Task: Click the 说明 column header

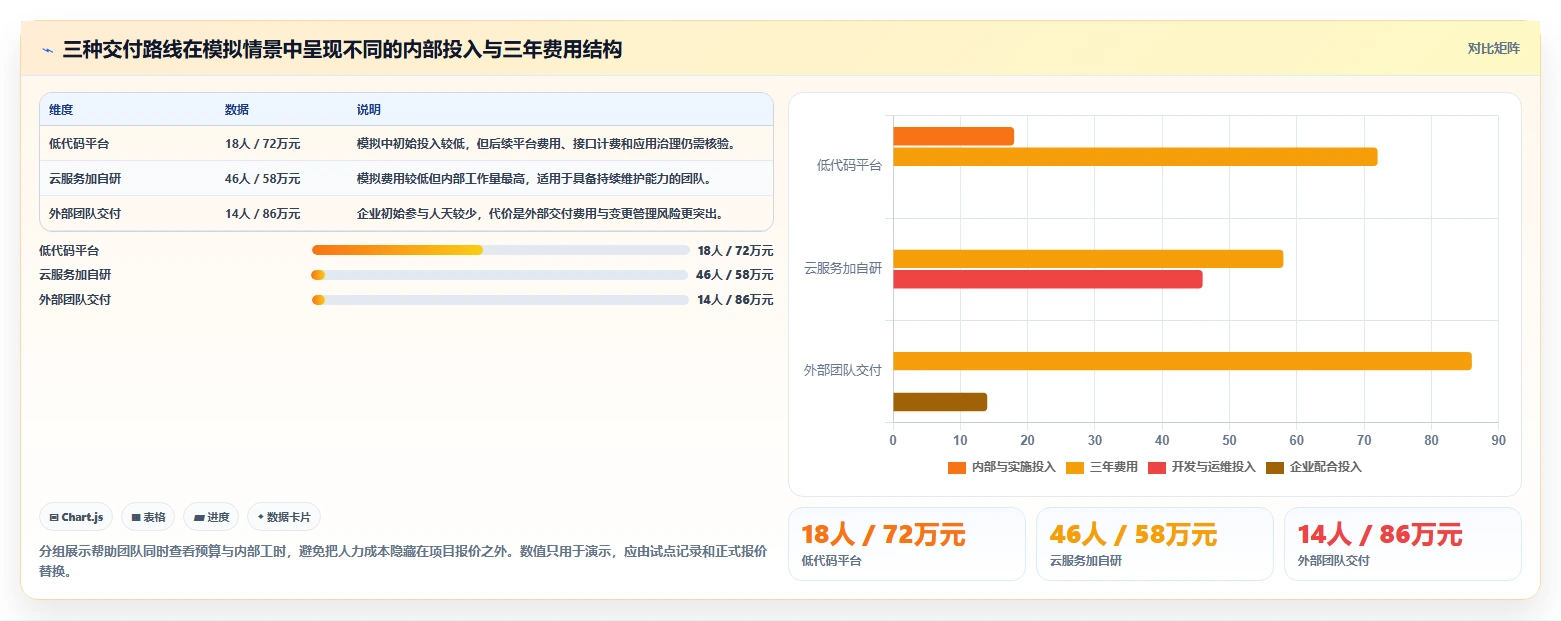Action: (369, 110)
